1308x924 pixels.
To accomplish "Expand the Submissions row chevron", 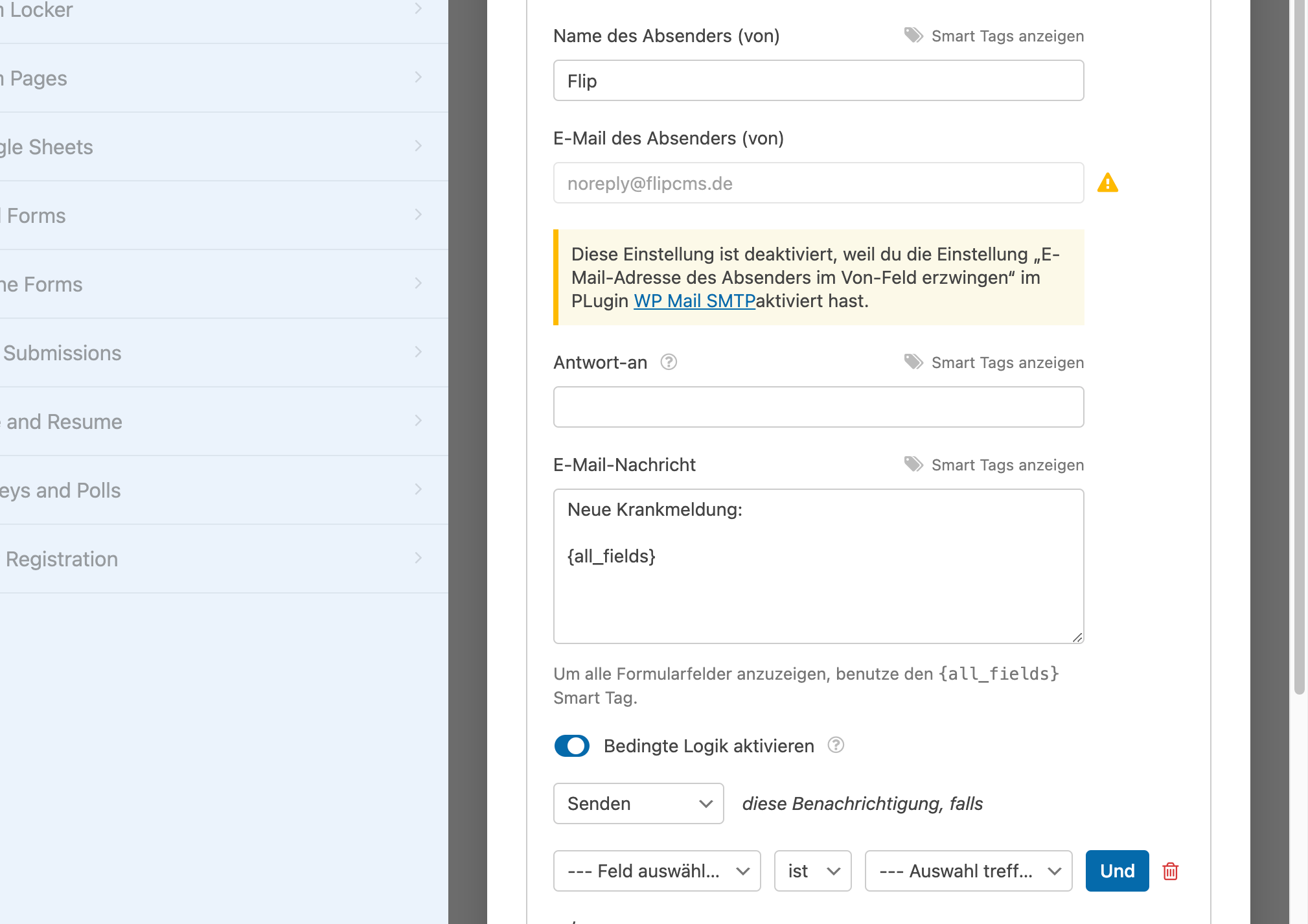I will 418,352.
